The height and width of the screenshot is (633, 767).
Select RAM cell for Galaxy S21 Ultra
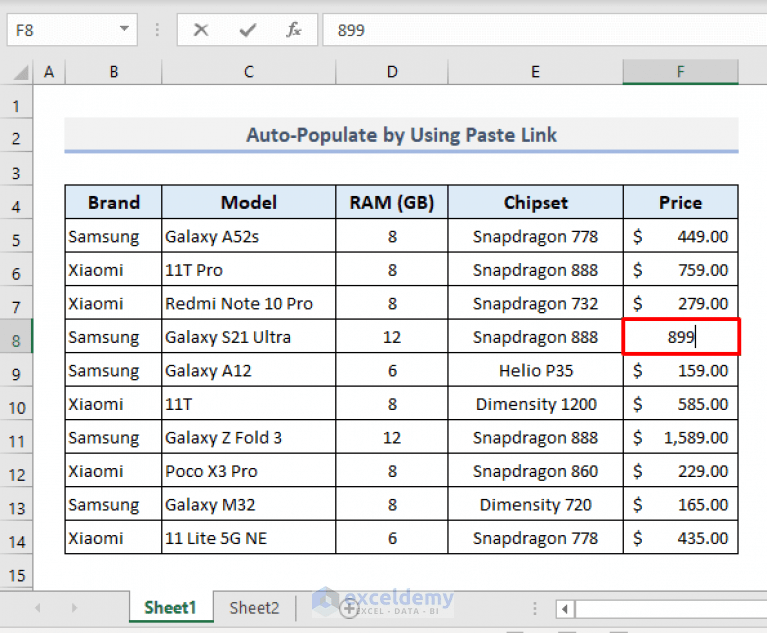(392, 337)
